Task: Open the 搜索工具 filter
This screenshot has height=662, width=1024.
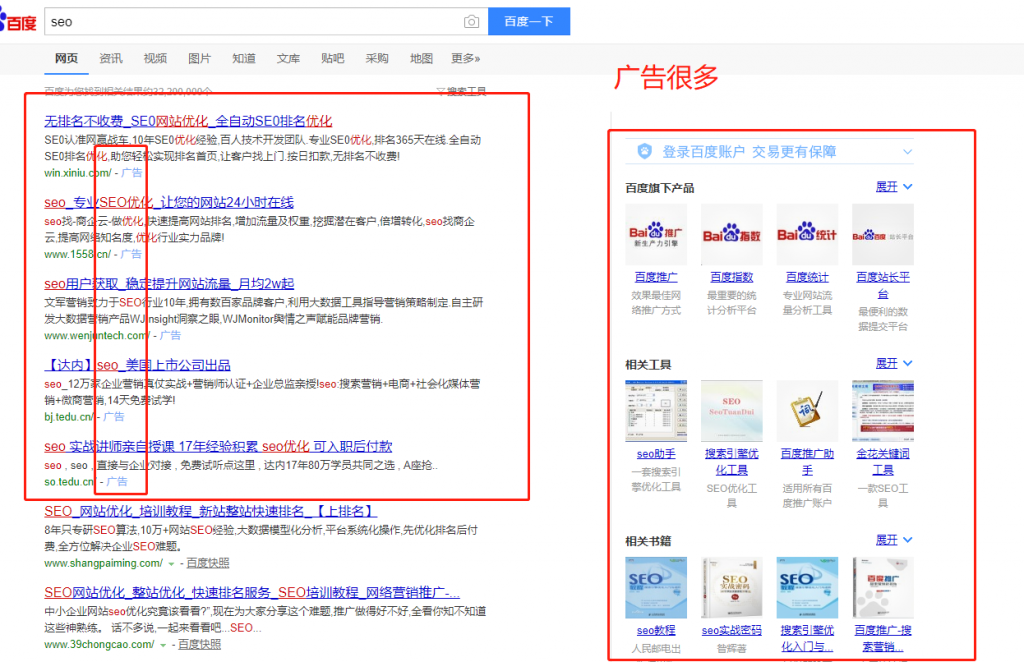Action: [x=461, y=91]
